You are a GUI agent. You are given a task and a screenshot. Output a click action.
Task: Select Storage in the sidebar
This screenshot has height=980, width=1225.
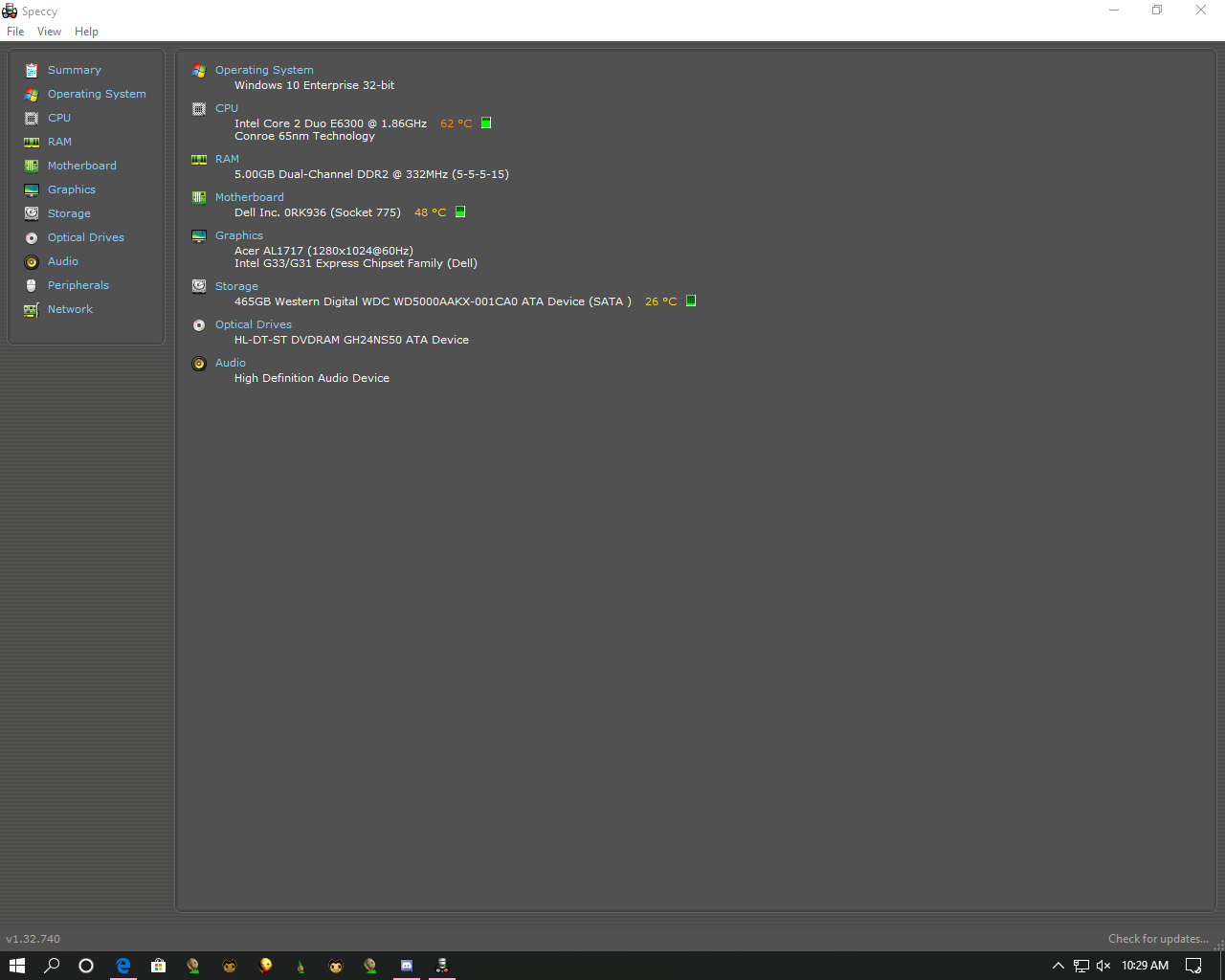(x=69, y=213)
